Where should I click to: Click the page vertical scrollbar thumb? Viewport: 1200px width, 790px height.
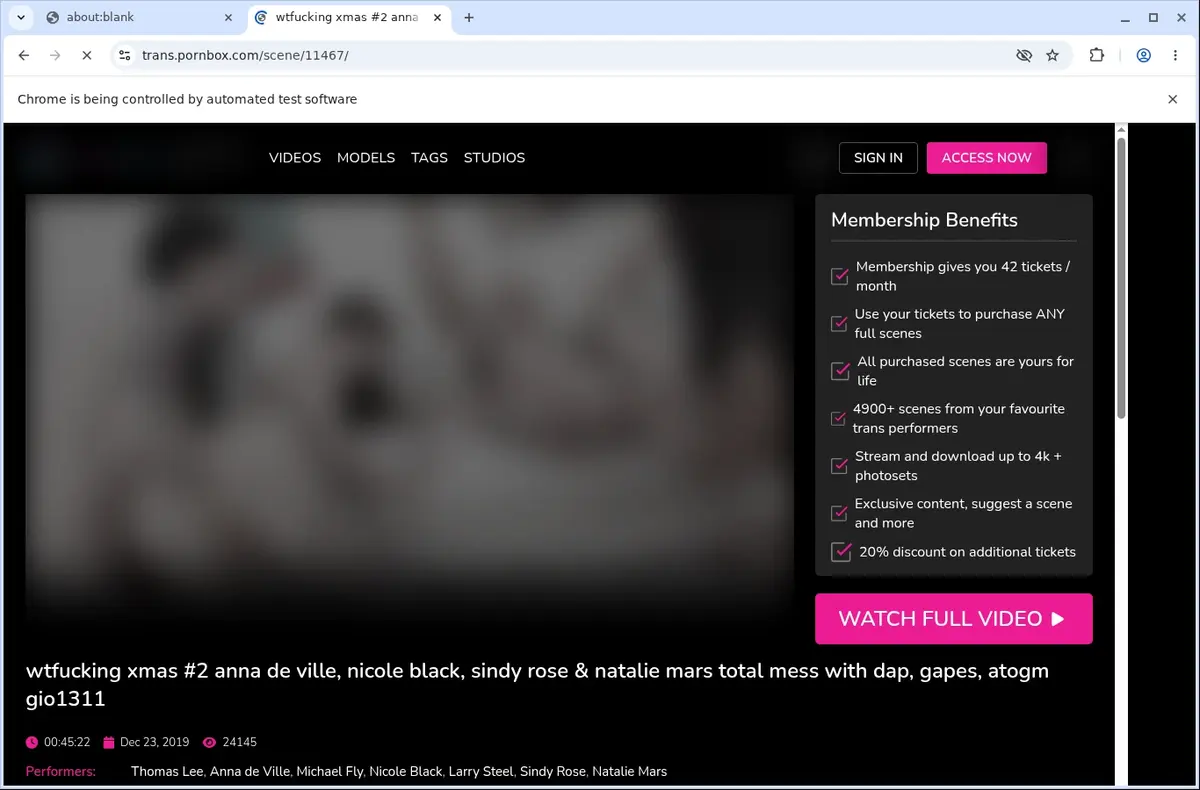(x=1121, y=278)
